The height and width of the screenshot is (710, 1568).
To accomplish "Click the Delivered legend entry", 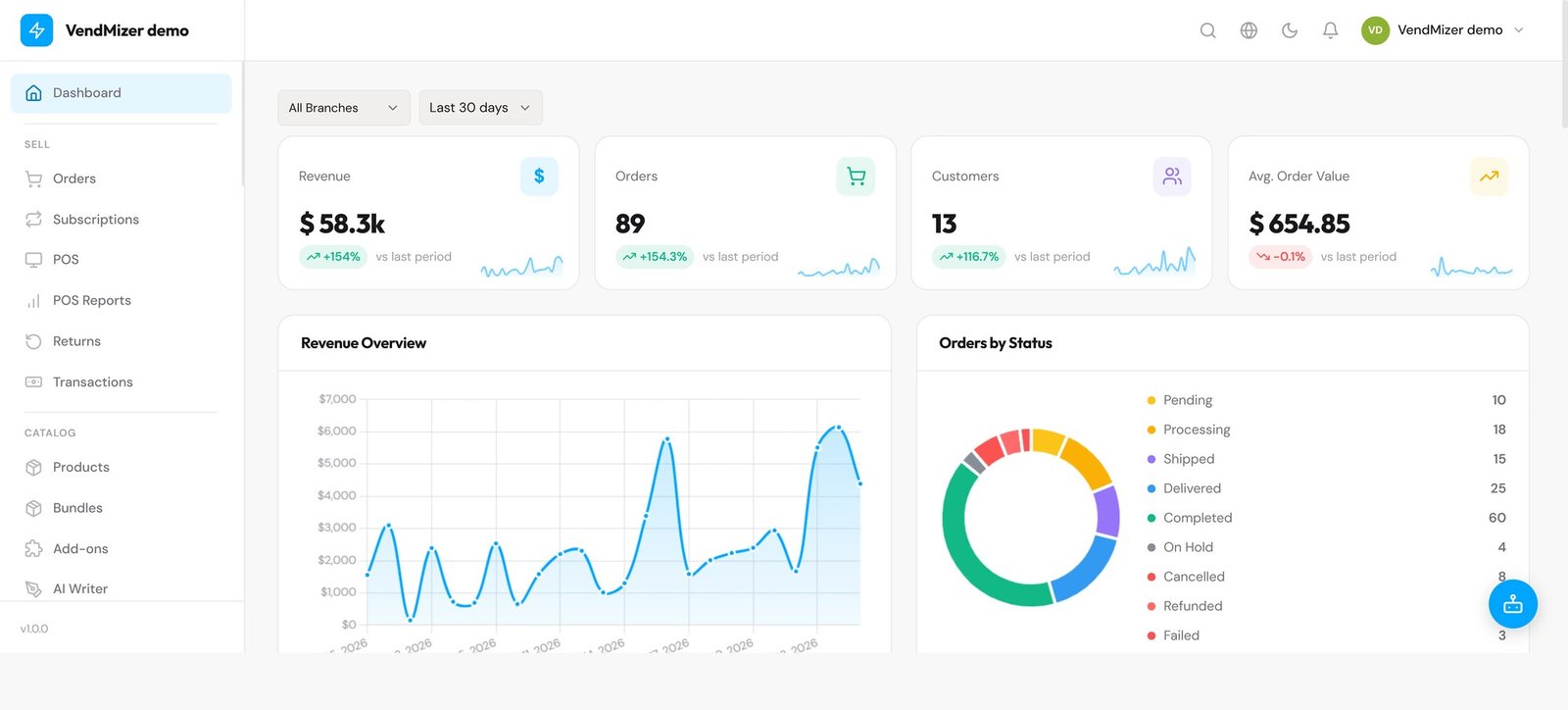I will pos(1326,488).
